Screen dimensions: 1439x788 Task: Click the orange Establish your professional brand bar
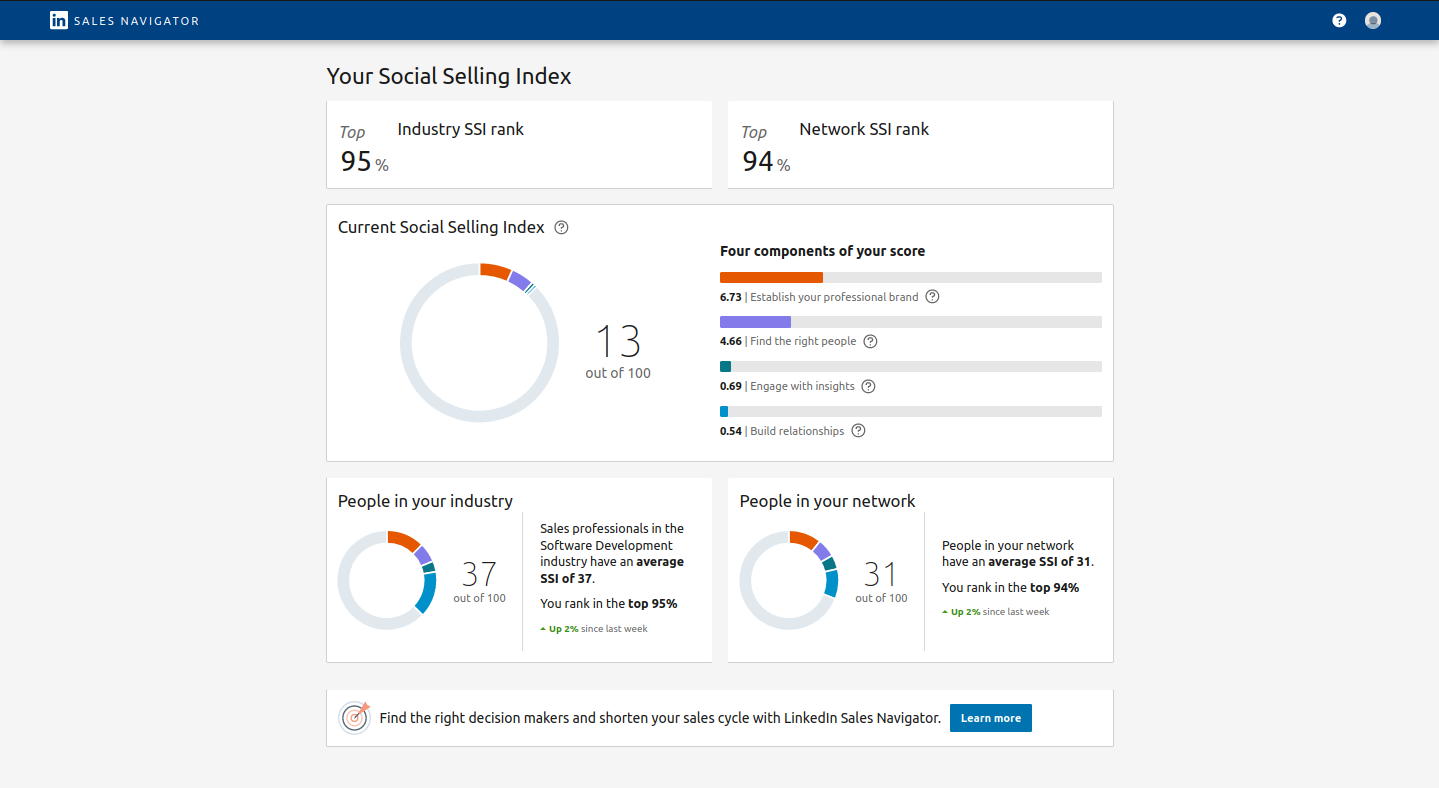pyautogui.click(x=771, y=277)
